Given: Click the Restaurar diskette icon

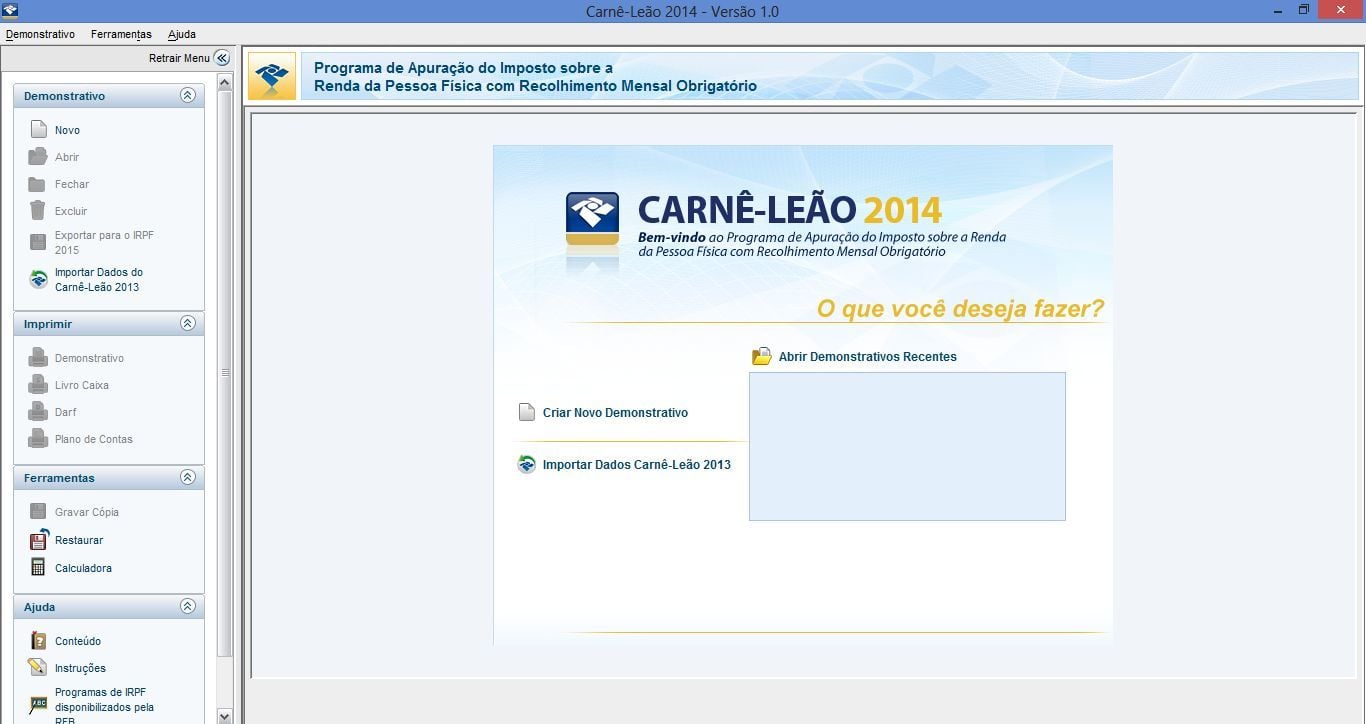Looking at the screenshot, I should pos(38,540).
